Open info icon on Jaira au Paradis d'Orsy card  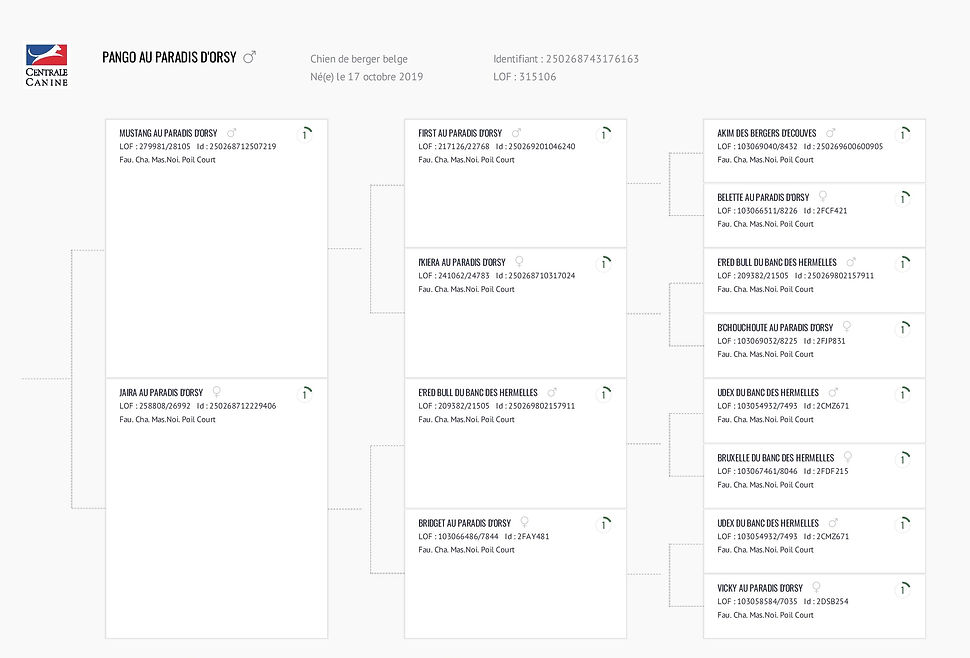[x=305, y=393]
